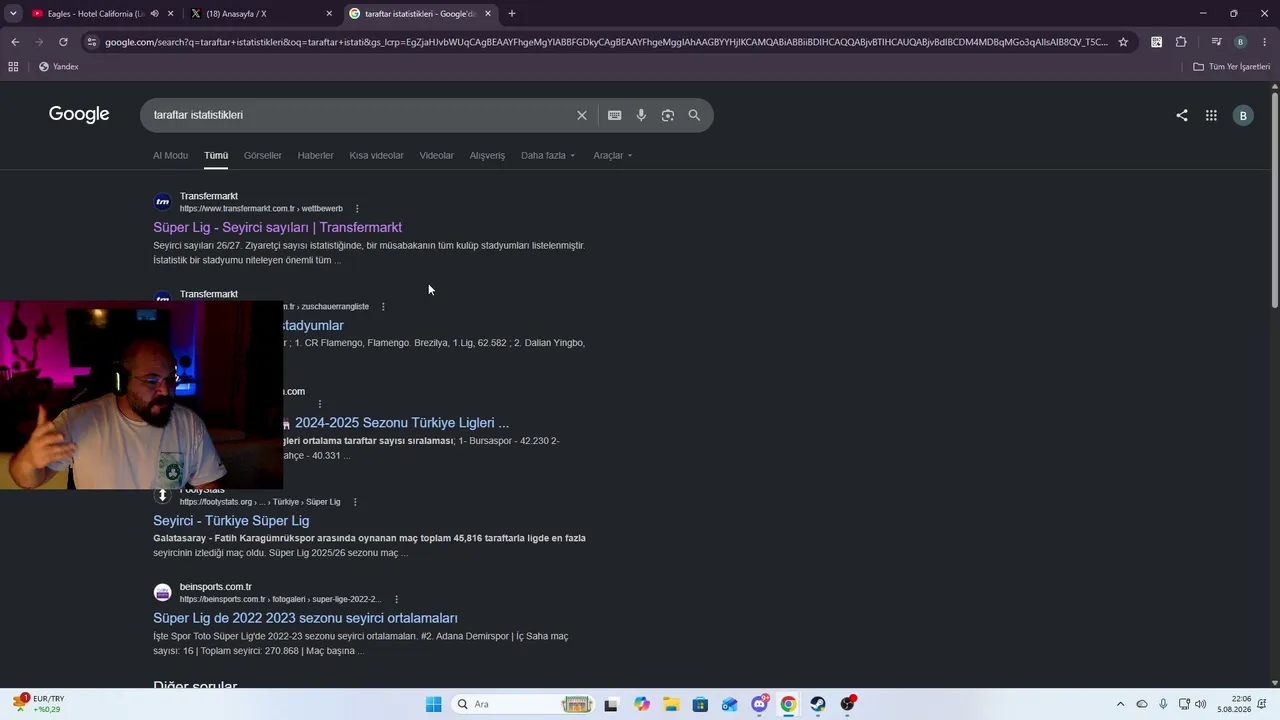The image size is (1280, 720).
Task: Open the OBS Studio taskbar icon
Action: pyautogui.click(x=848, y=704)
